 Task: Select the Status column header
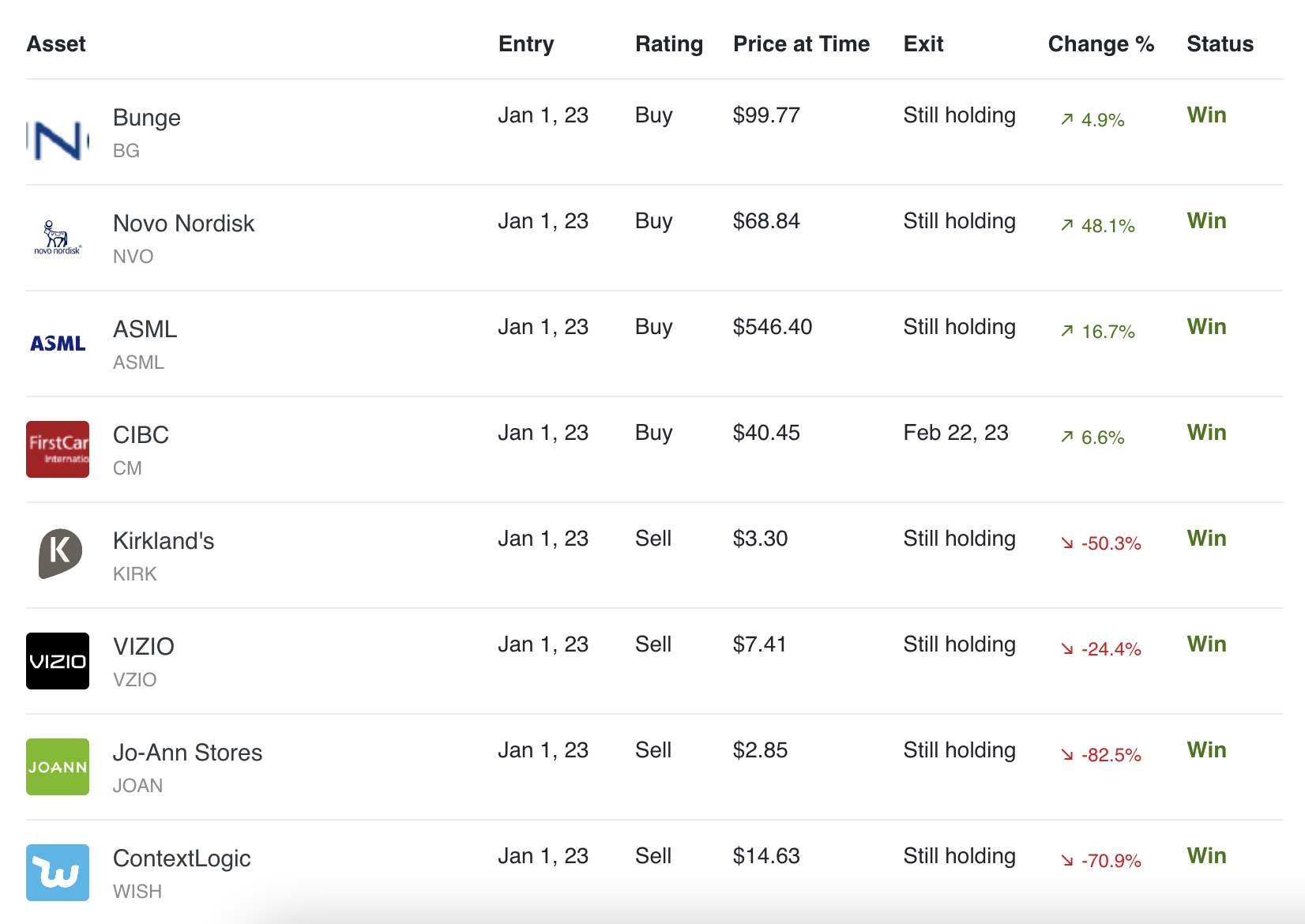1220,44
